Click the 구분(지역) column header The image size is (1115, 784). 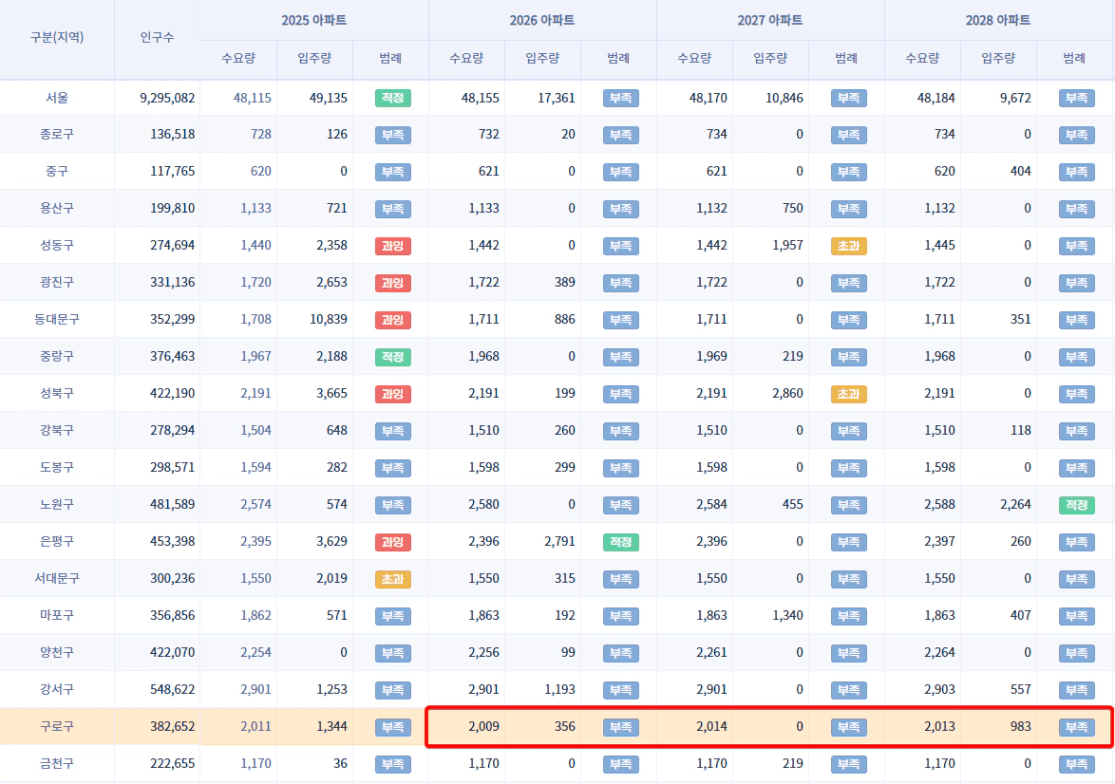coord(57,37)
